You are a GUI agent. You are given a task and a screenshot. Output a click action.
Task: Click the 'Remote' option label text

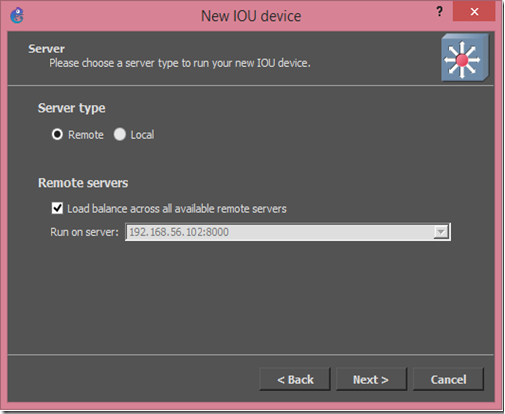[86, 135]
